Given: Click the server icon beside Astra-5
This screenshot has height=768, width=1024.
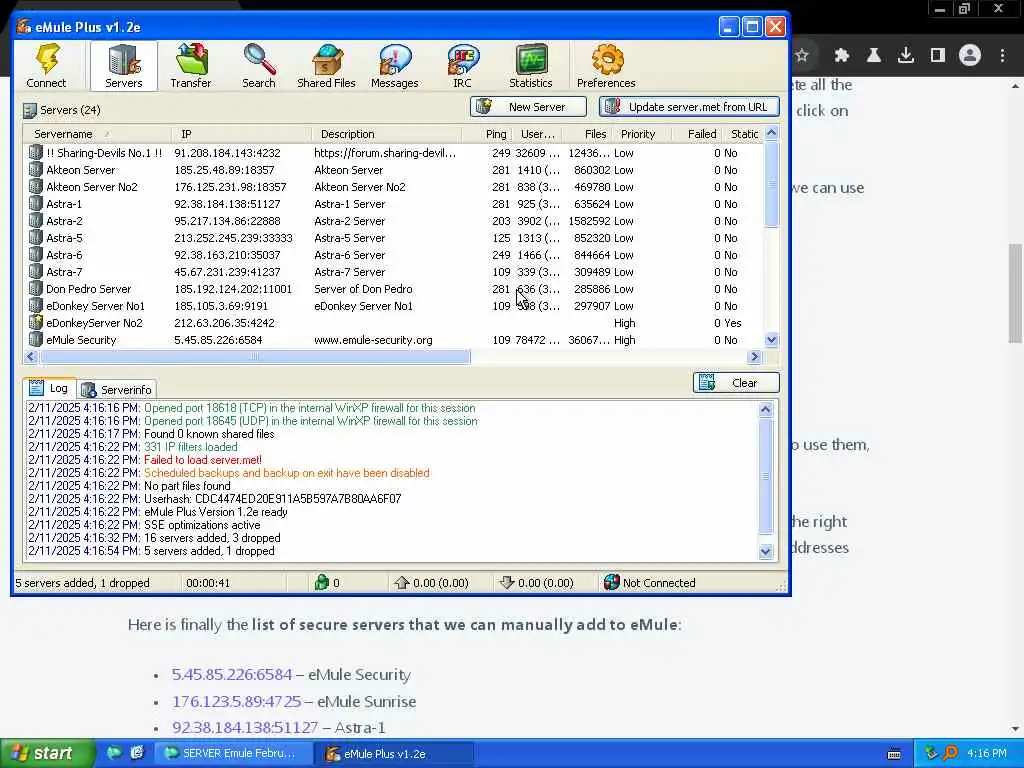Looking at the screenshot, I should (36, 238).
